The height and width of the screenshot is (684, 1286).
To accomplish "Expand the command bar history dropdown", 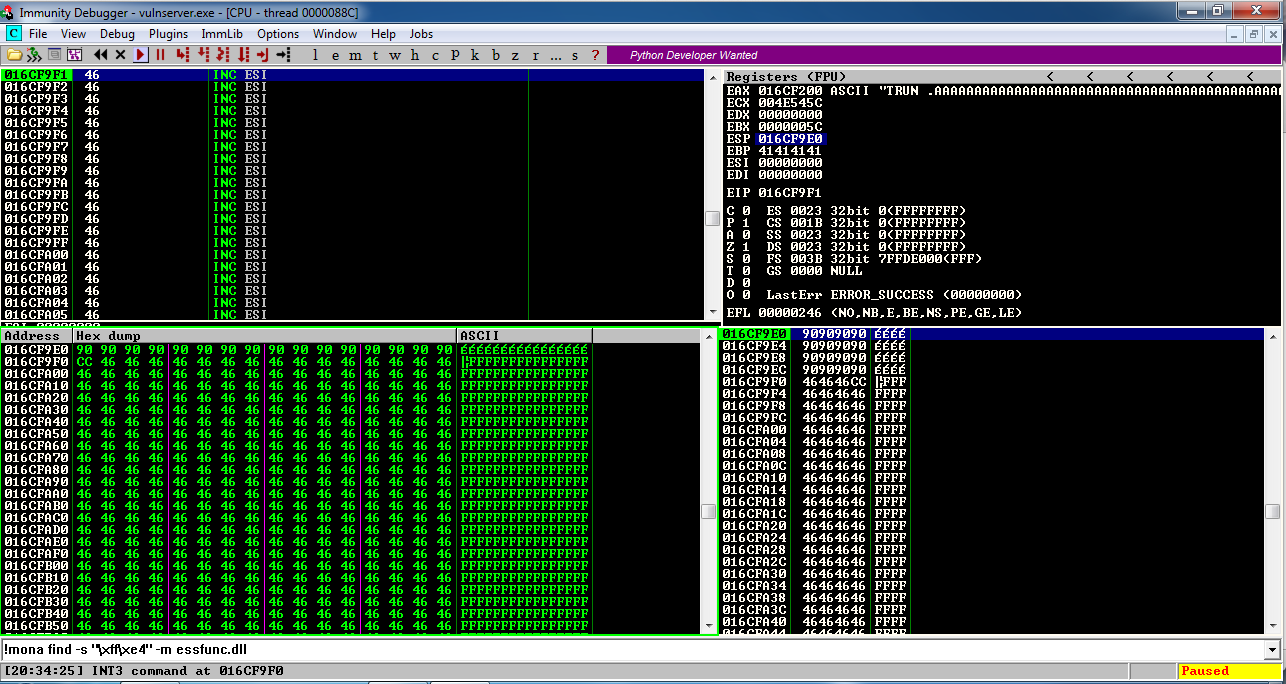I will [x=1272, y=650].
